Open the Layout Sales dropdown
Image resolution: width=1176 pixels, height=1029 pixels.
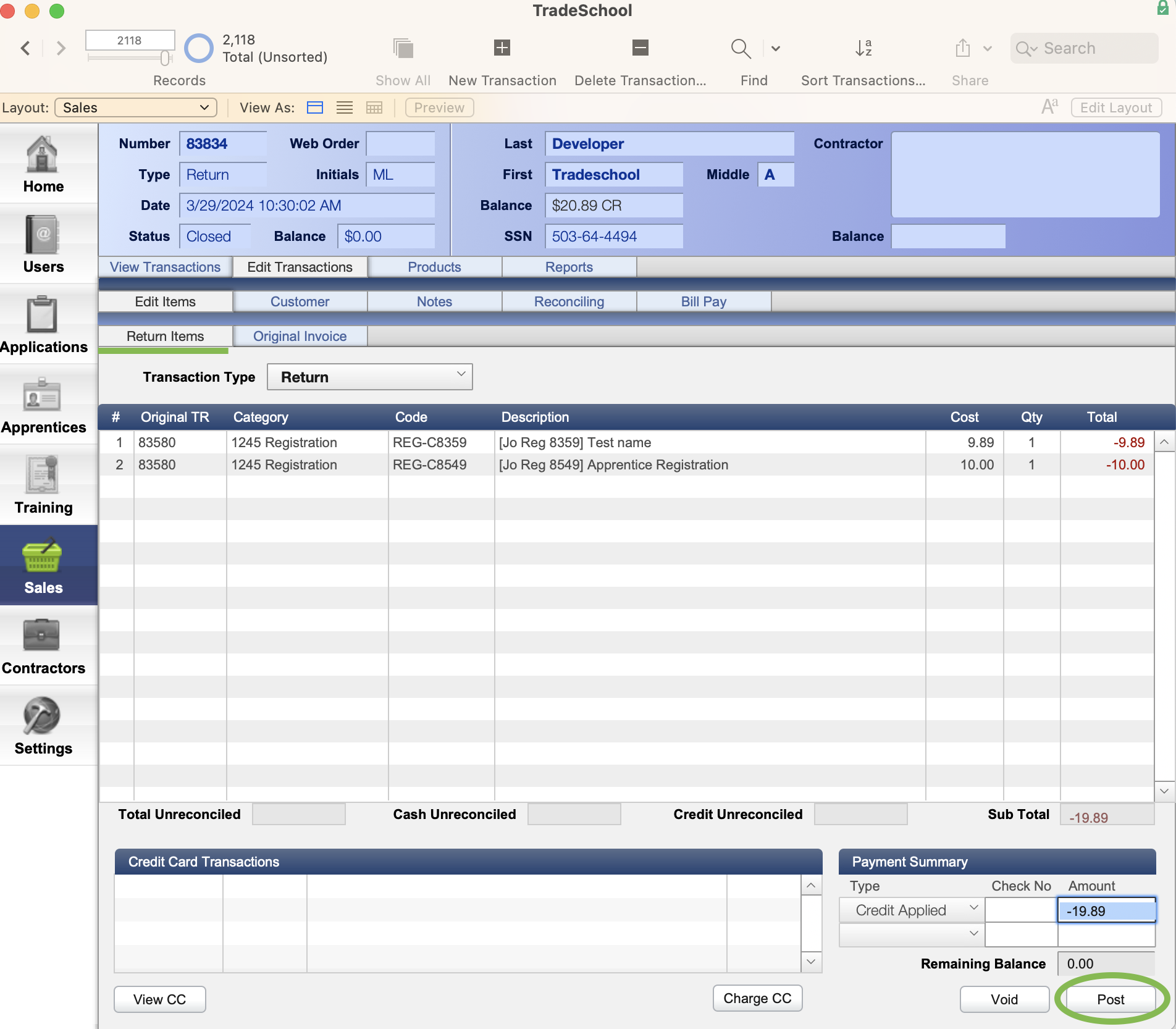pyautogui.click(x=136, y=107)
